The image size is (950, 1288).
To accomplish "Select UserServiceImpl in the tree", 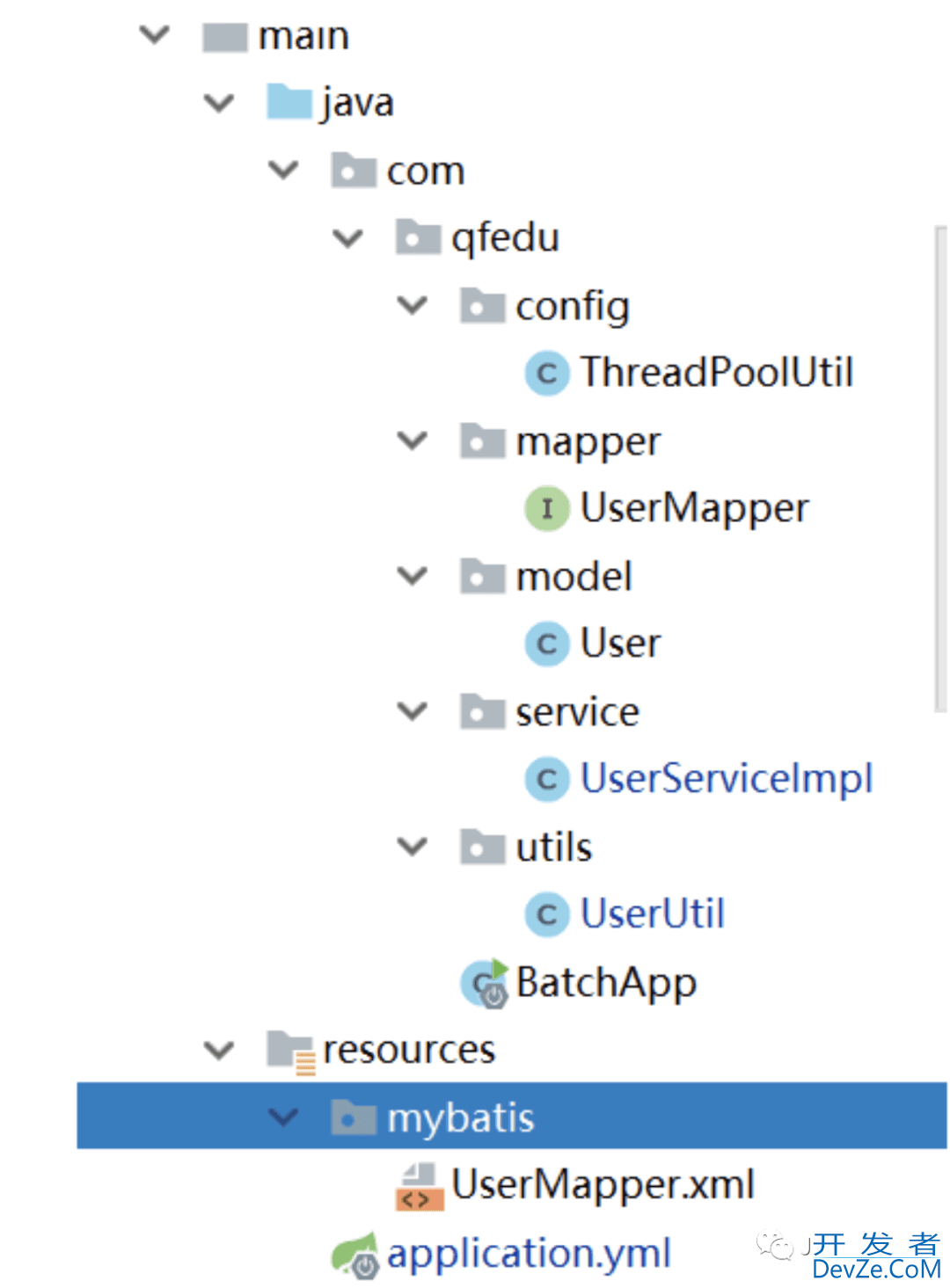I will (x=726, y=779).
